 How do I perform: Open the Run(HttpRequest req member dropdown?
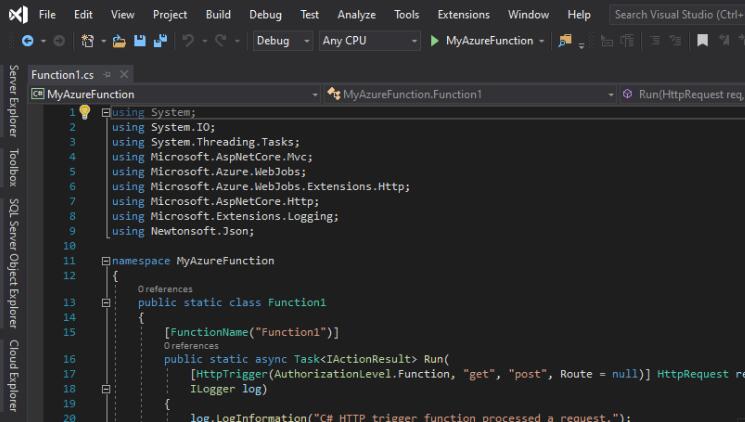[683, 95]
